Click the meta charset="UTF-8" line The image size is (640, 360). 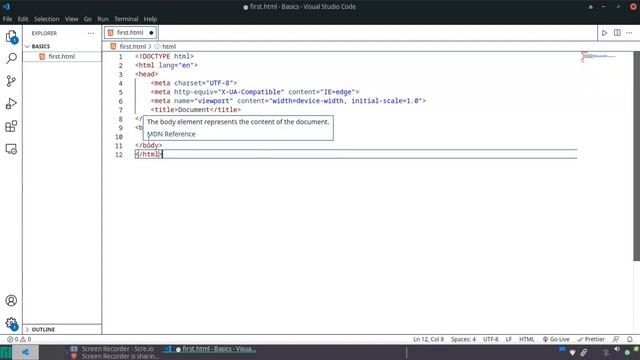pyautogui.click(x=194, y=83)
